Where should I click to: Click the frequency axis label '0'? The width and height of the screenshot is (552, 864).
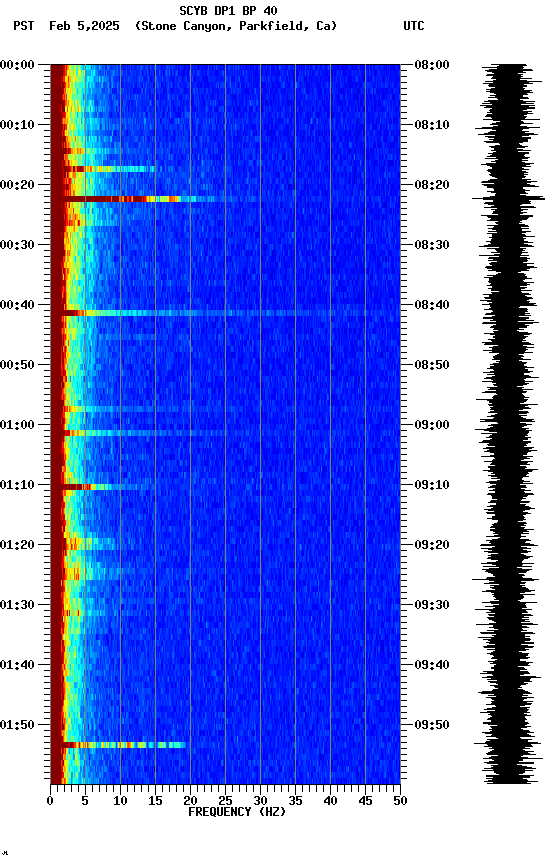[50, 801]
